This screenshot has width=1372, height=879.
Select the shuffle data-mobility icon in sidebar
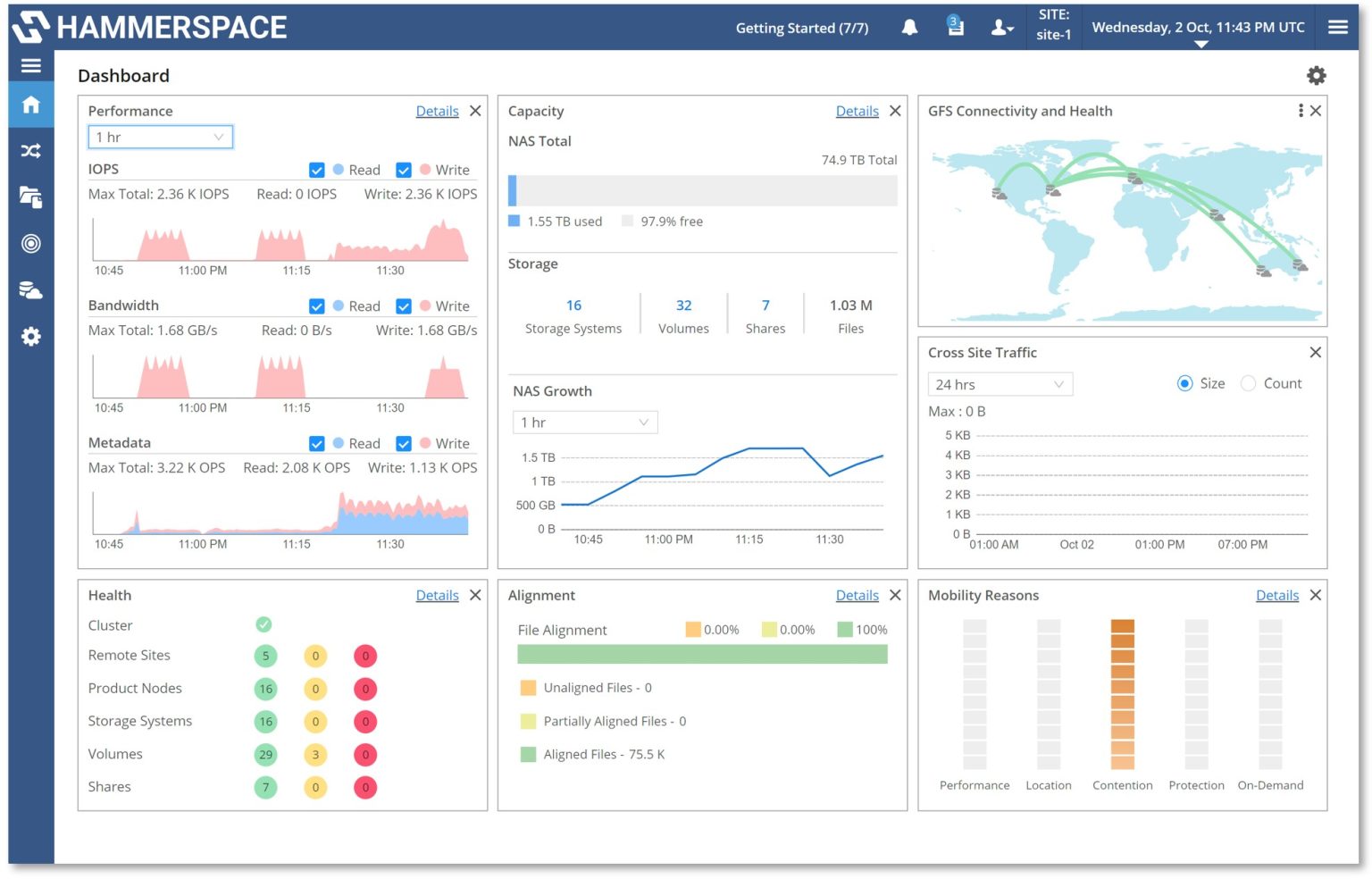coord(30,151)
